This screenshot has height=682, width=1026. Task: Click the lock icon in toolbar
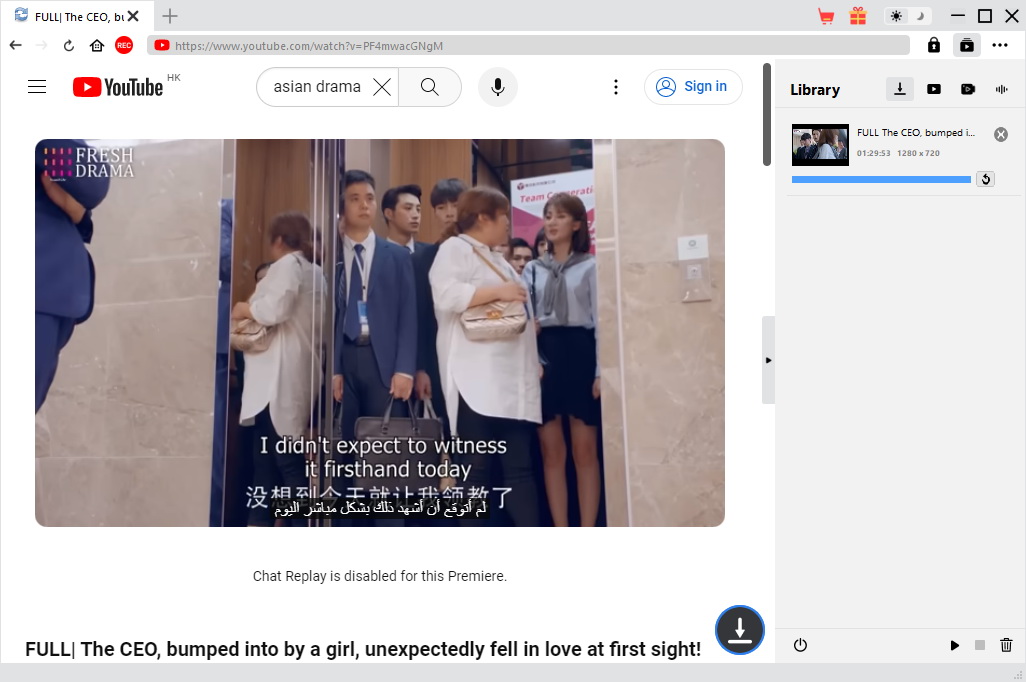[934, 45]
